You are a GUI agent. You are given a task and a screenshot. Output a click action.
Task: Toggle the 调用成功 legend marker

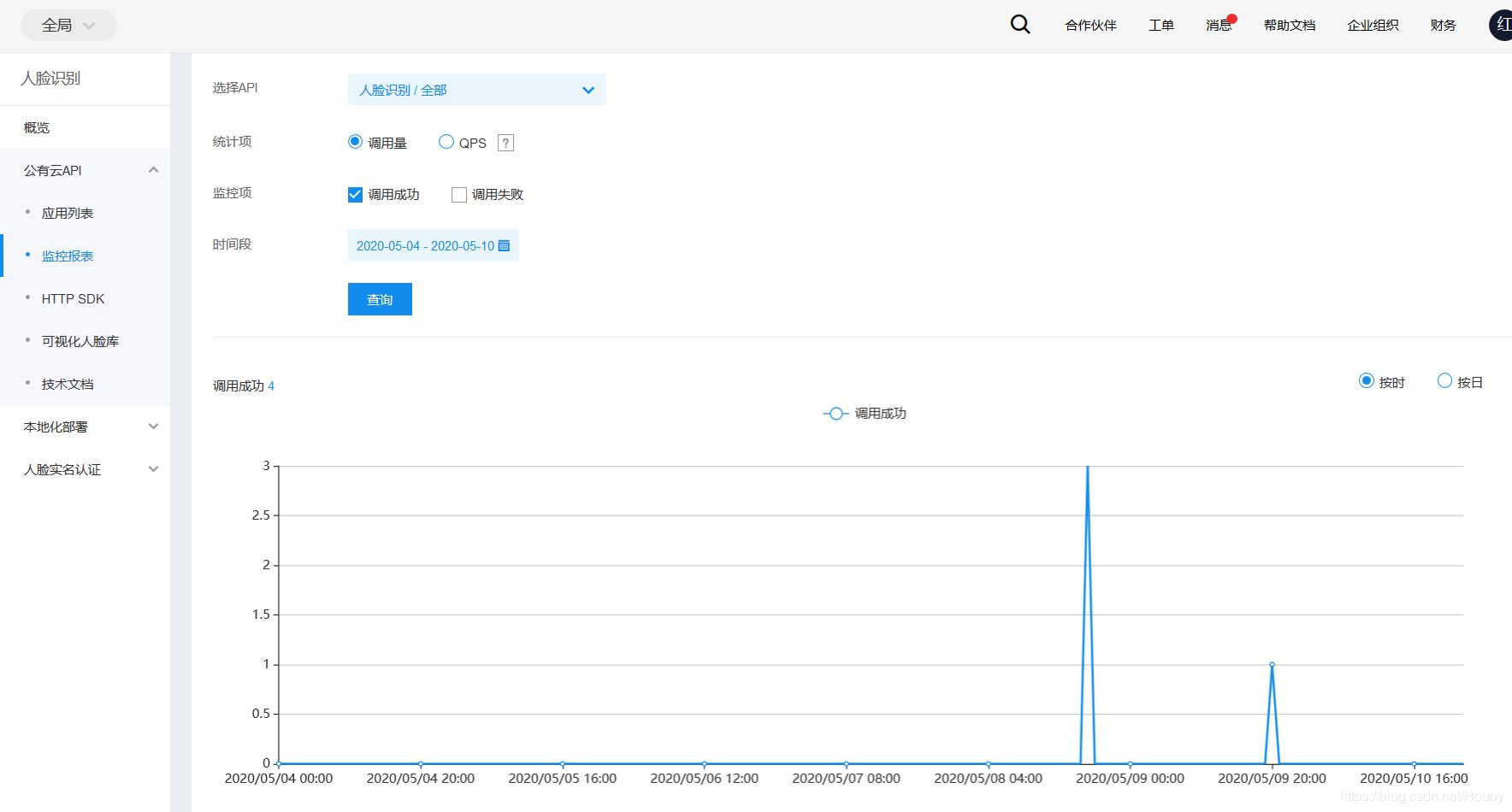point(836,414)
